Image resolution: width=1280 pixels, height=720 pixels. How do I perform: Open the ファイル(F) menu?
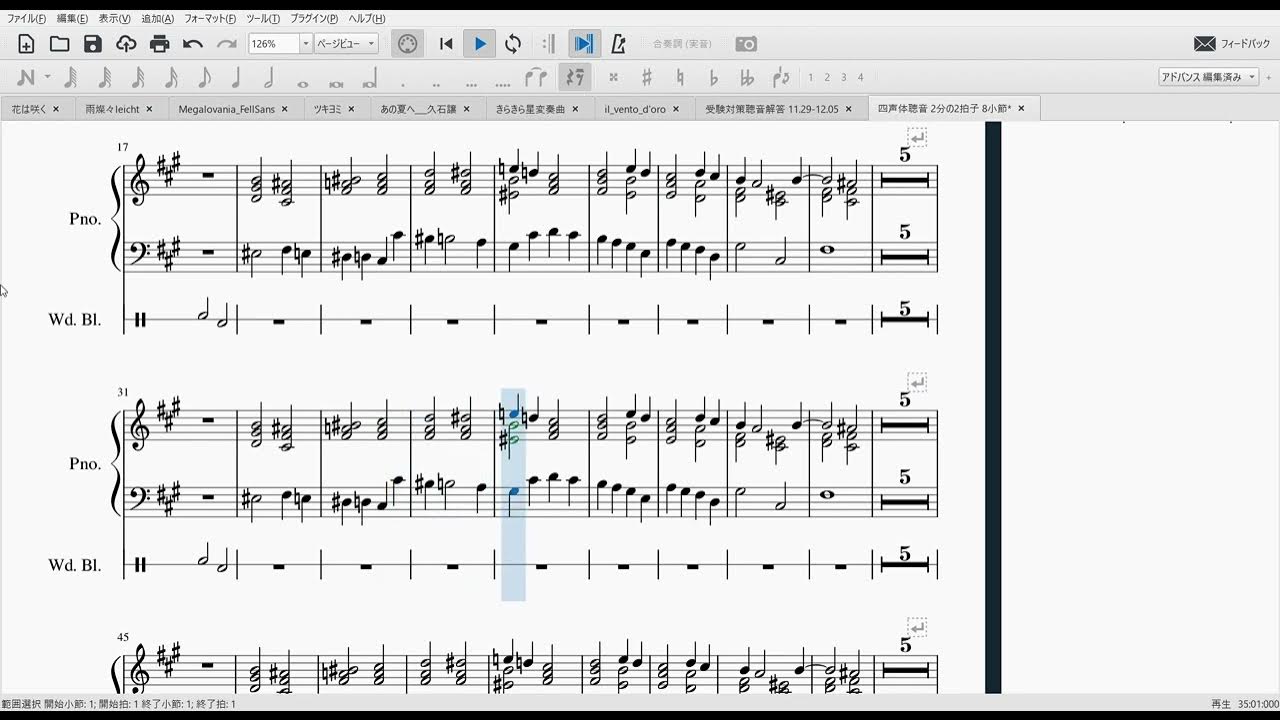click(x=26, y=19)
